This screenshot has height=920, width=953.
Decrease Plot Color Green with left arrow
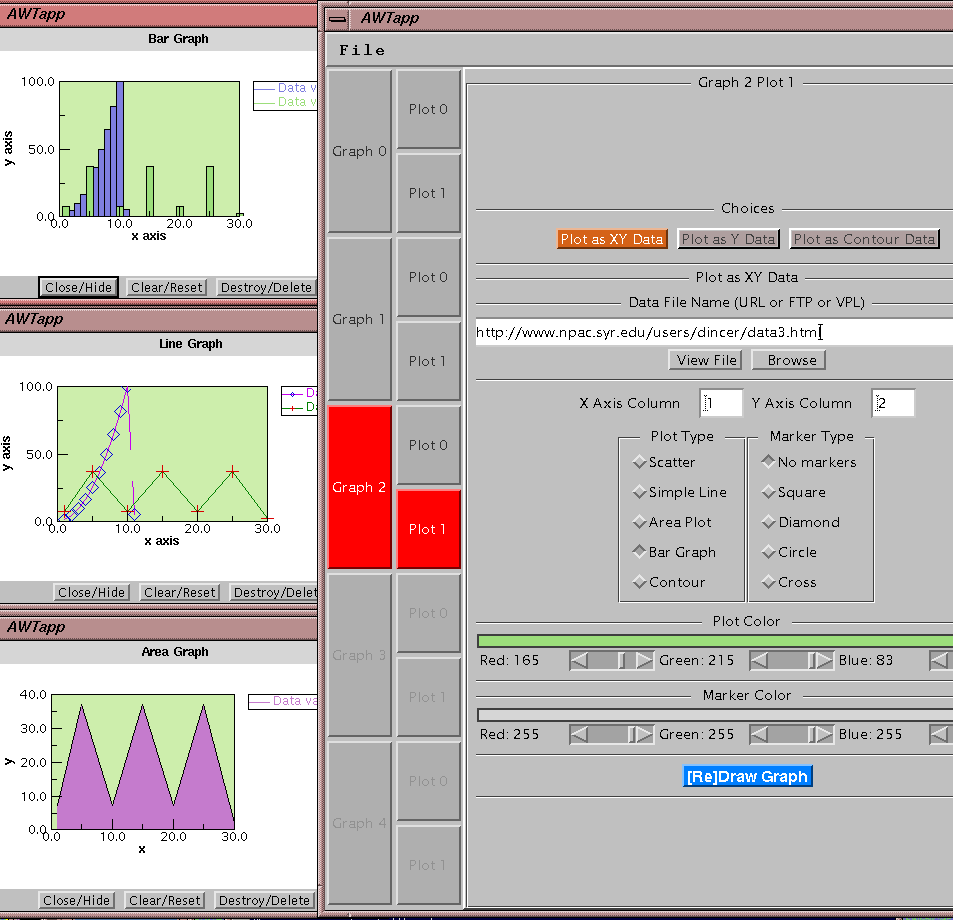click(x=759, y=660)
